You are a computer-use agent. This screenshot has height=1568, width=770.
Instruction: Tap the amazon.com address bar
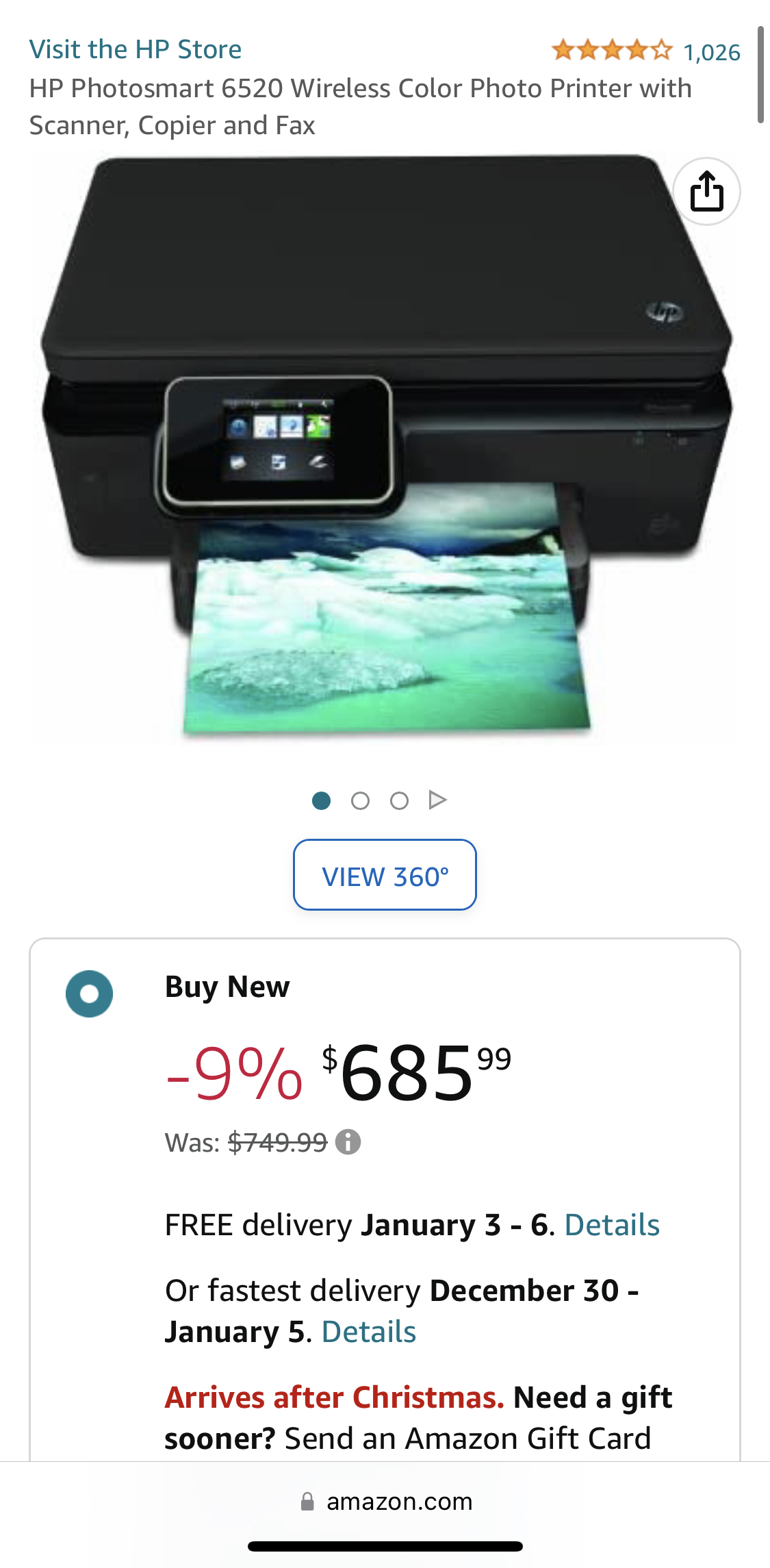pos(385,1502)
